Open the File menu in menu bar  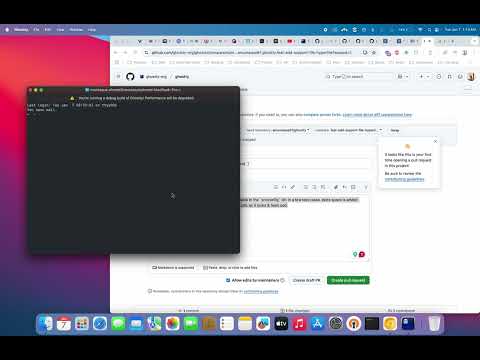(x=36, y=30)
